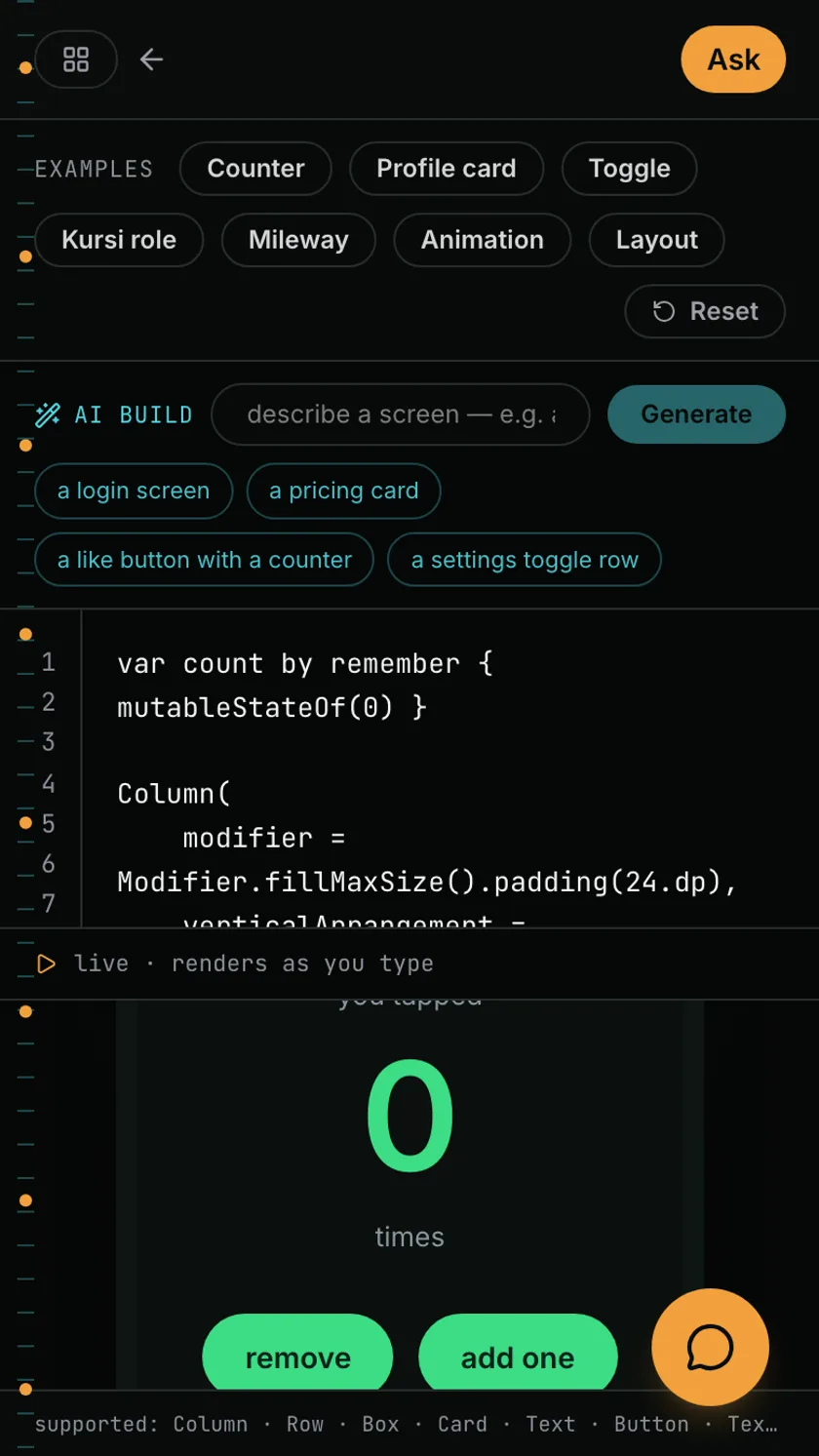Open the grid menu icon
The width and height of the screenshot is (819, 1456).
point(76,59)
